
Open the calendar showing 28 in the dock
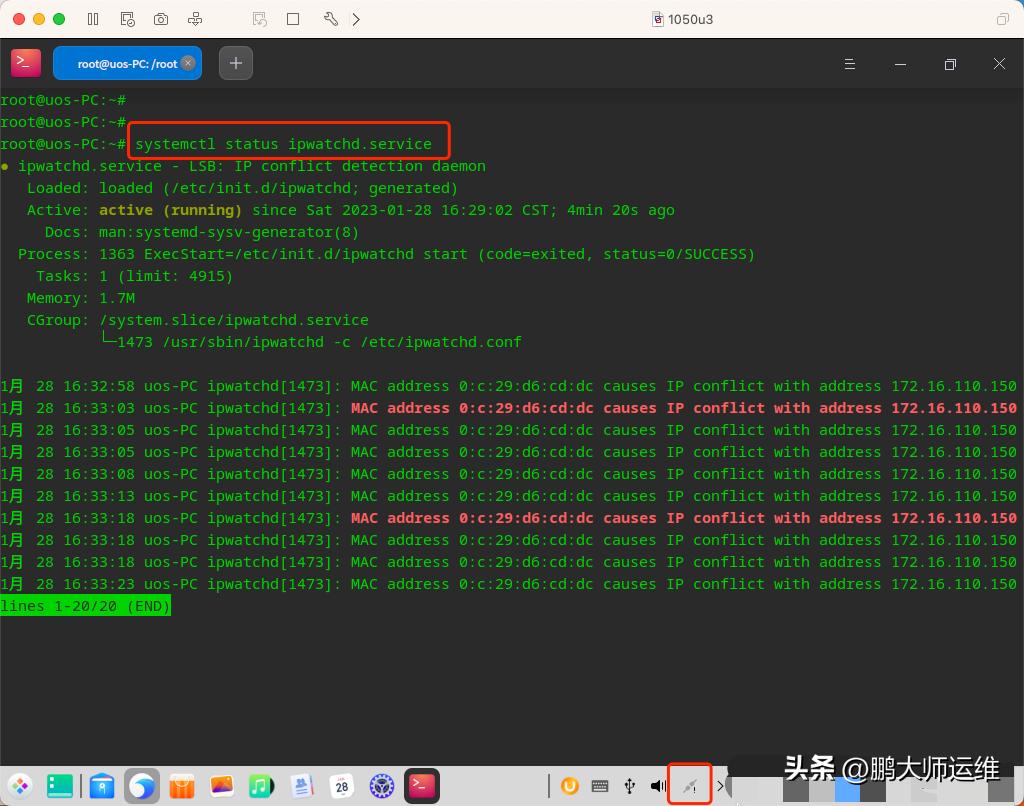(341, 786)
